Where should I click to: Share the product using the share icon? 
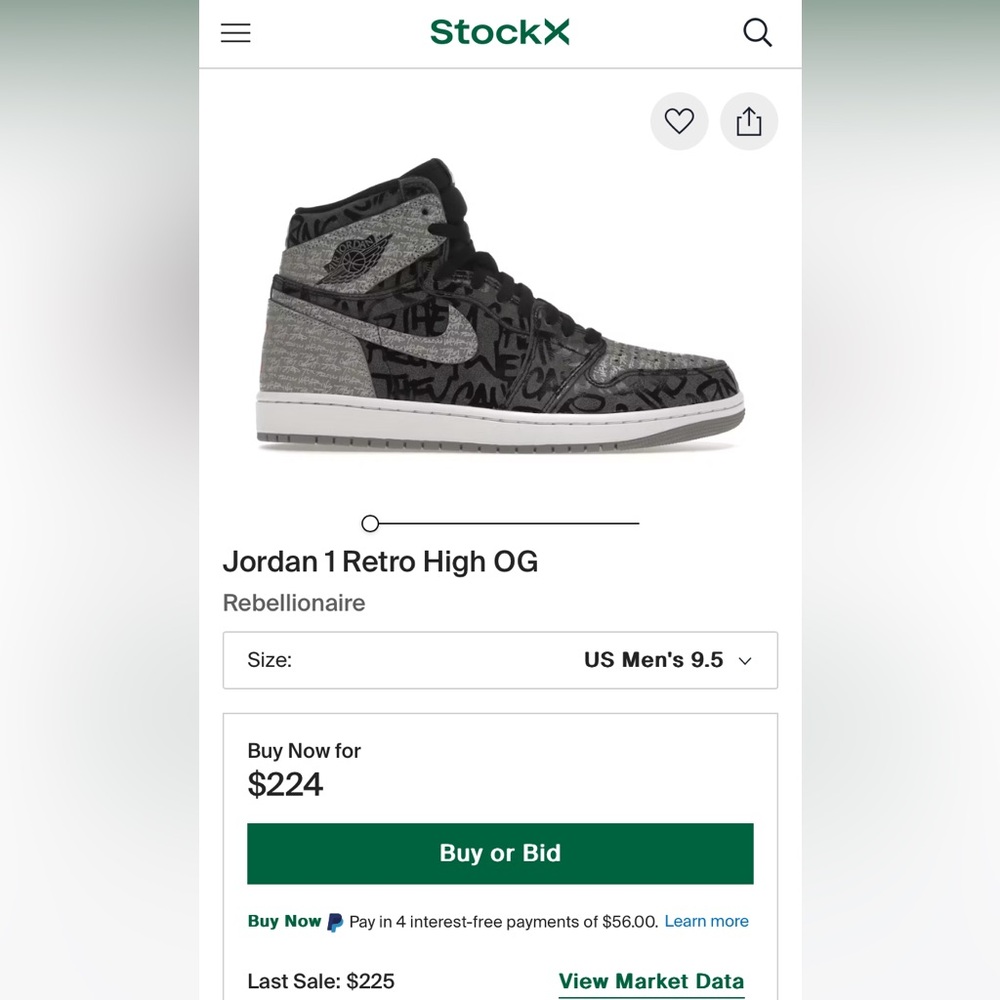click(x=748, y=121)
